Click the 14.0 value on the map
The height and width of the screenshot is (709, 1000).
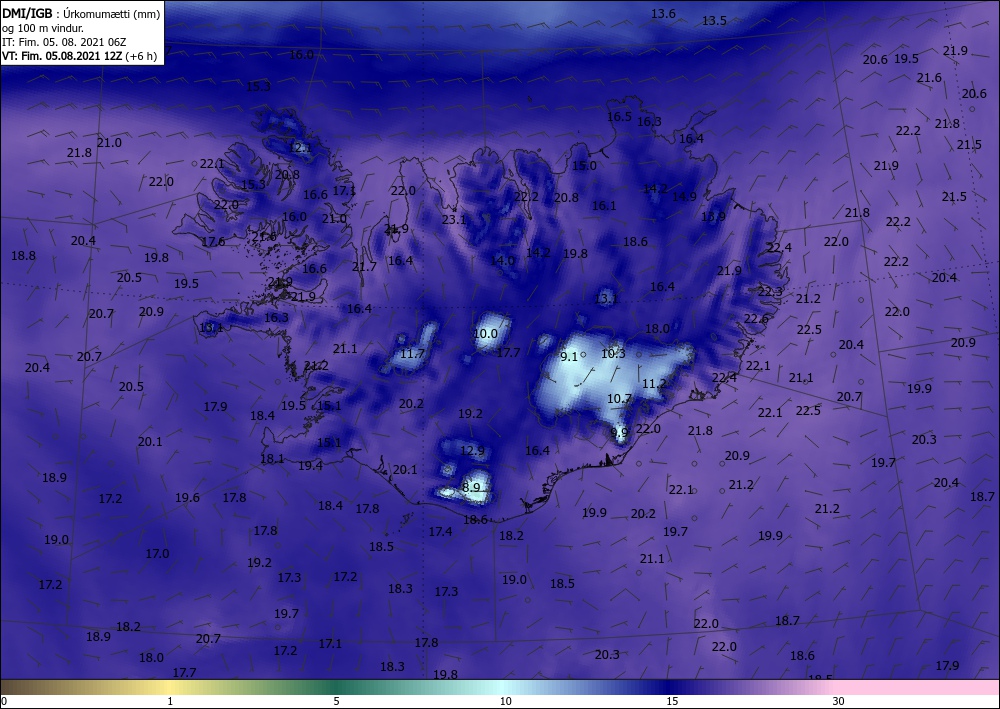[503, 261]
